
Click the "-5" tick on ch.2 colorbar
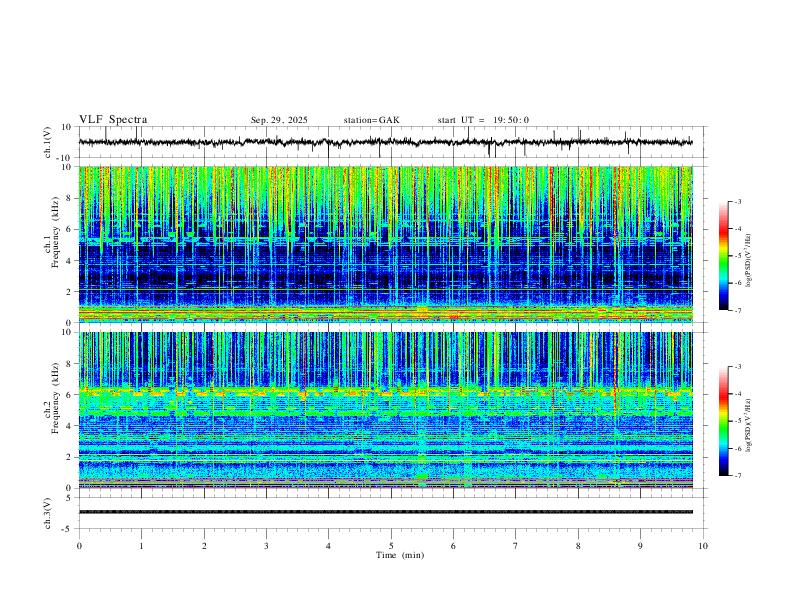pyautogui.click(x=738, y=421)
